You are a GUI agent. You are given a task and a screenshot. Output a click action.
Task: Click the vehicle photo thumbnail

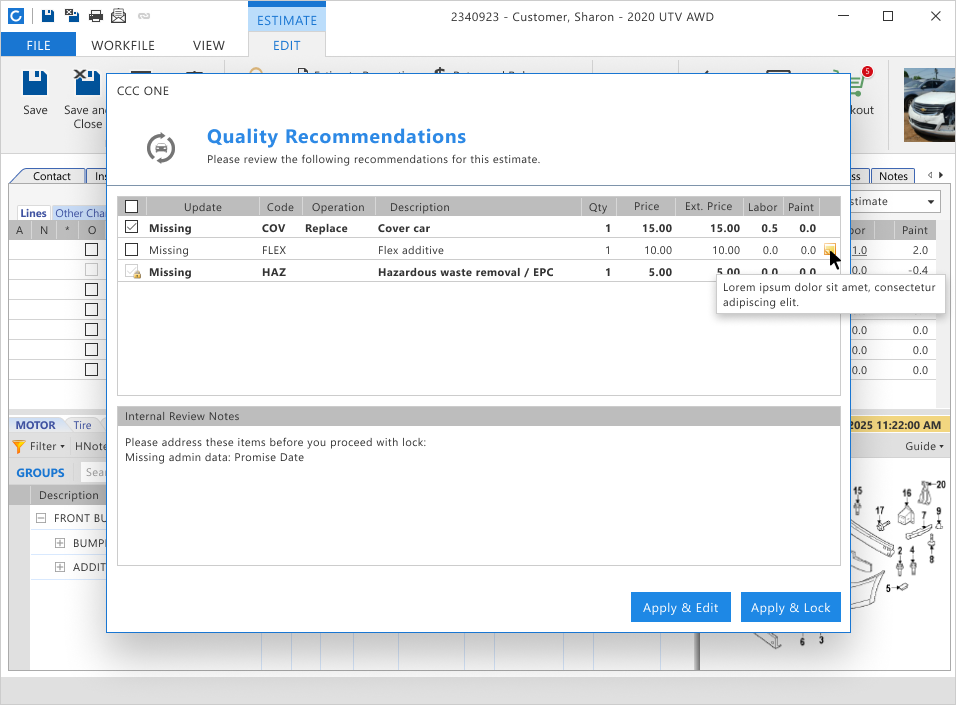pyautogui.click(x=929, y=104)
